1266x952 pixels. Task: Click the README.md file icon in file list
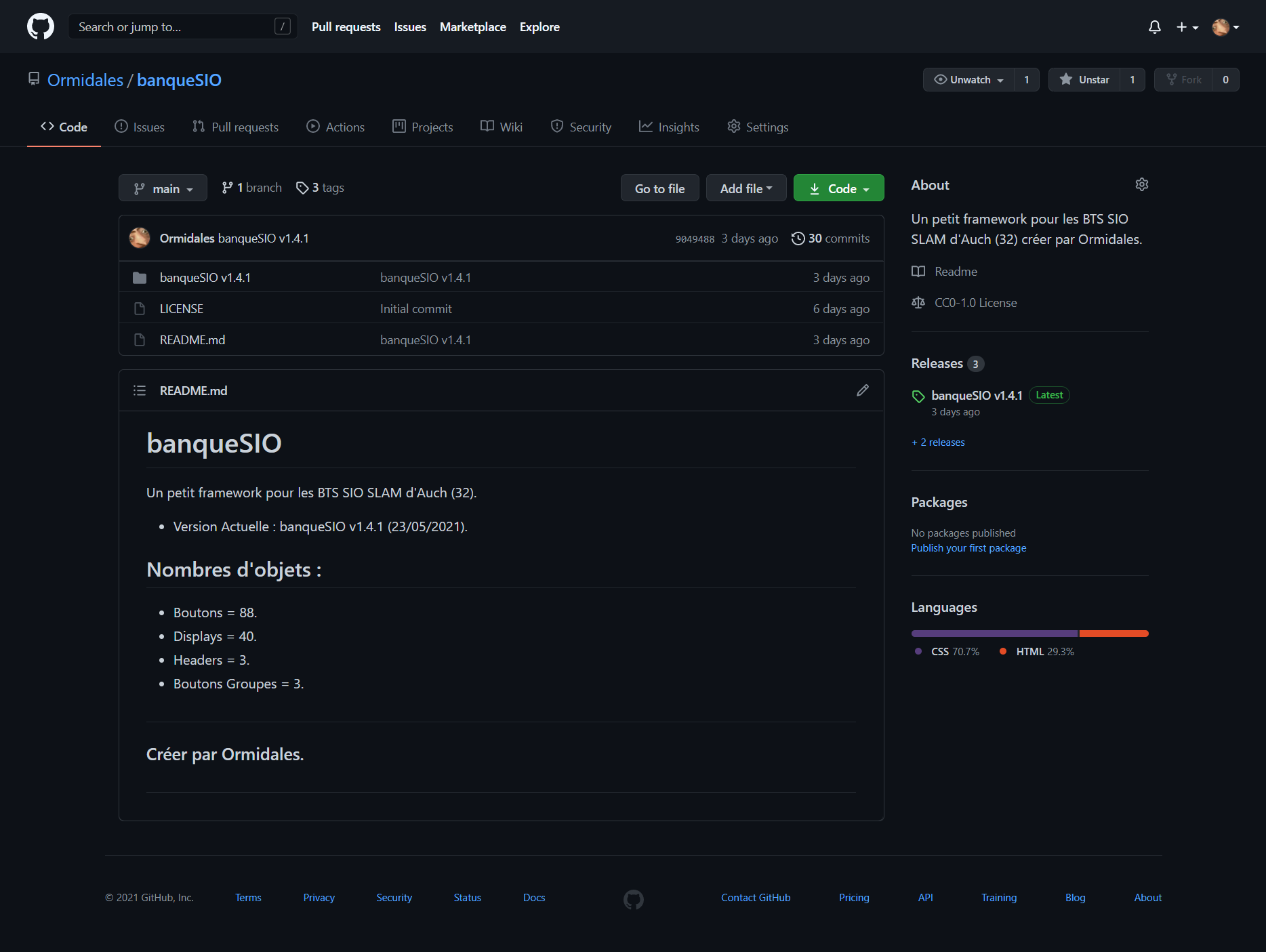pyautogui.click(x=140, y=340)
